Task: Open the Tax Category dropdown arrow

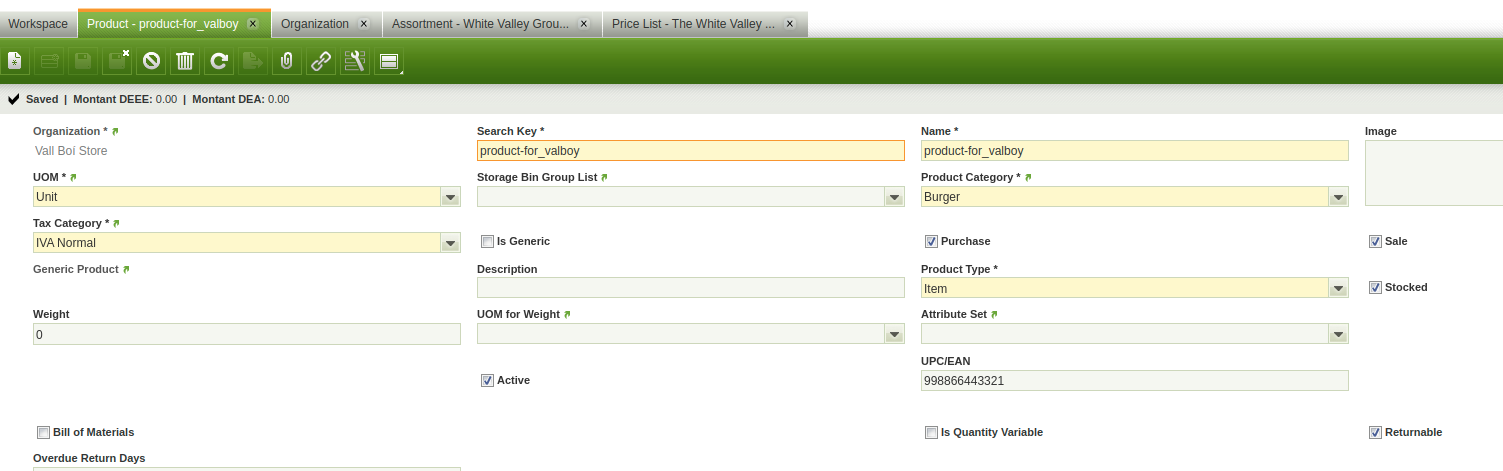Action: [x=450, y=243]
